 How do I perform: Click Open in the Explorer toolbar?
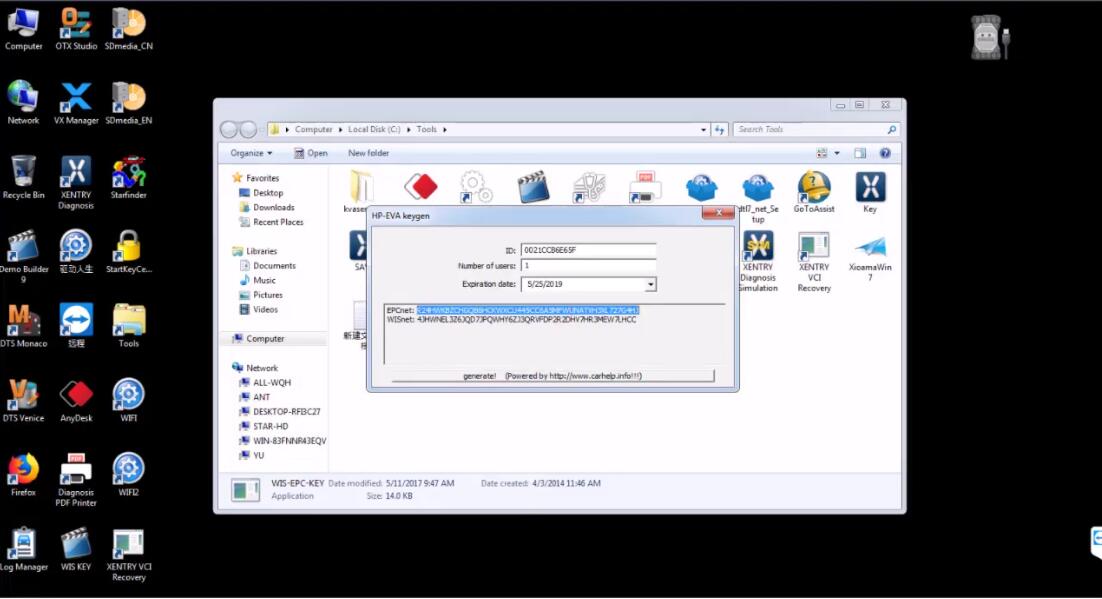[311, 153]
